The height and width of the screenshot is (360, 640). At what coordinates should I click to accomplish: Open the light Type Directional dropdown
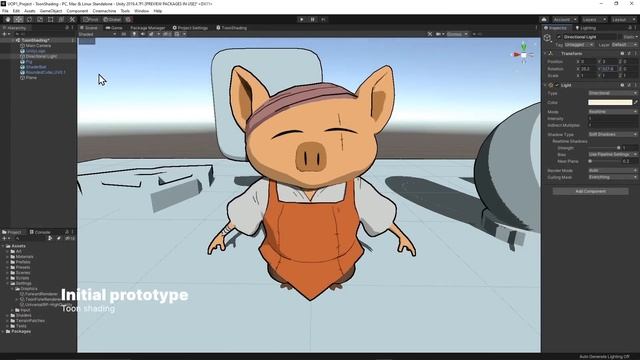click(x=612, y=93)
